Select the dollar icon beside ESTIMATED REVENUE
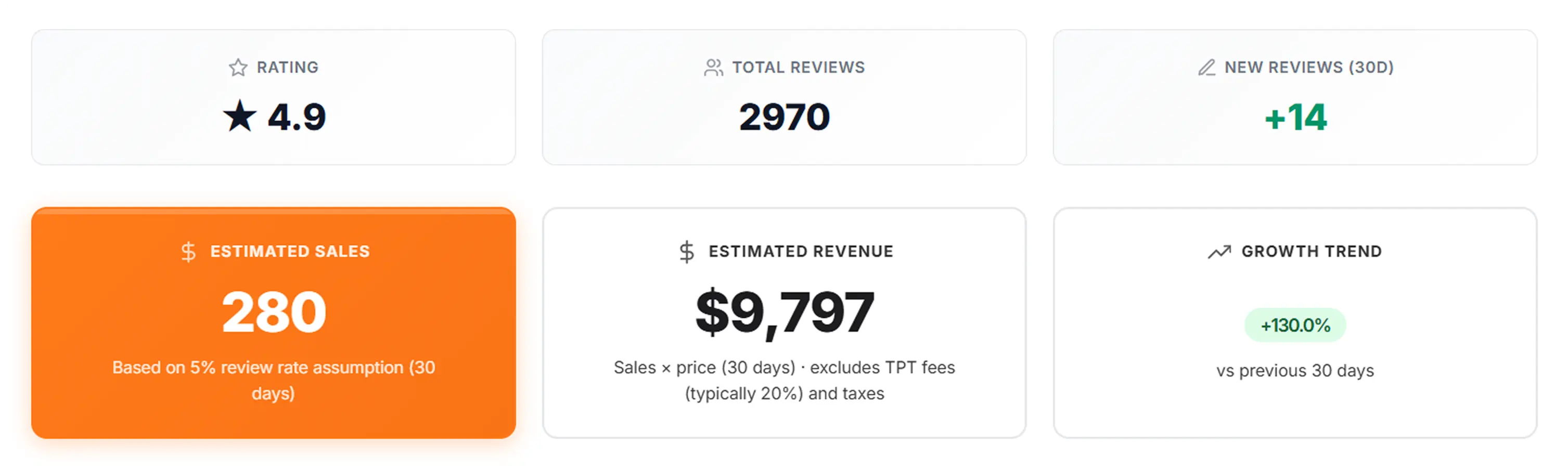Viewport: 1568px width, 469px height. [687, 251]
